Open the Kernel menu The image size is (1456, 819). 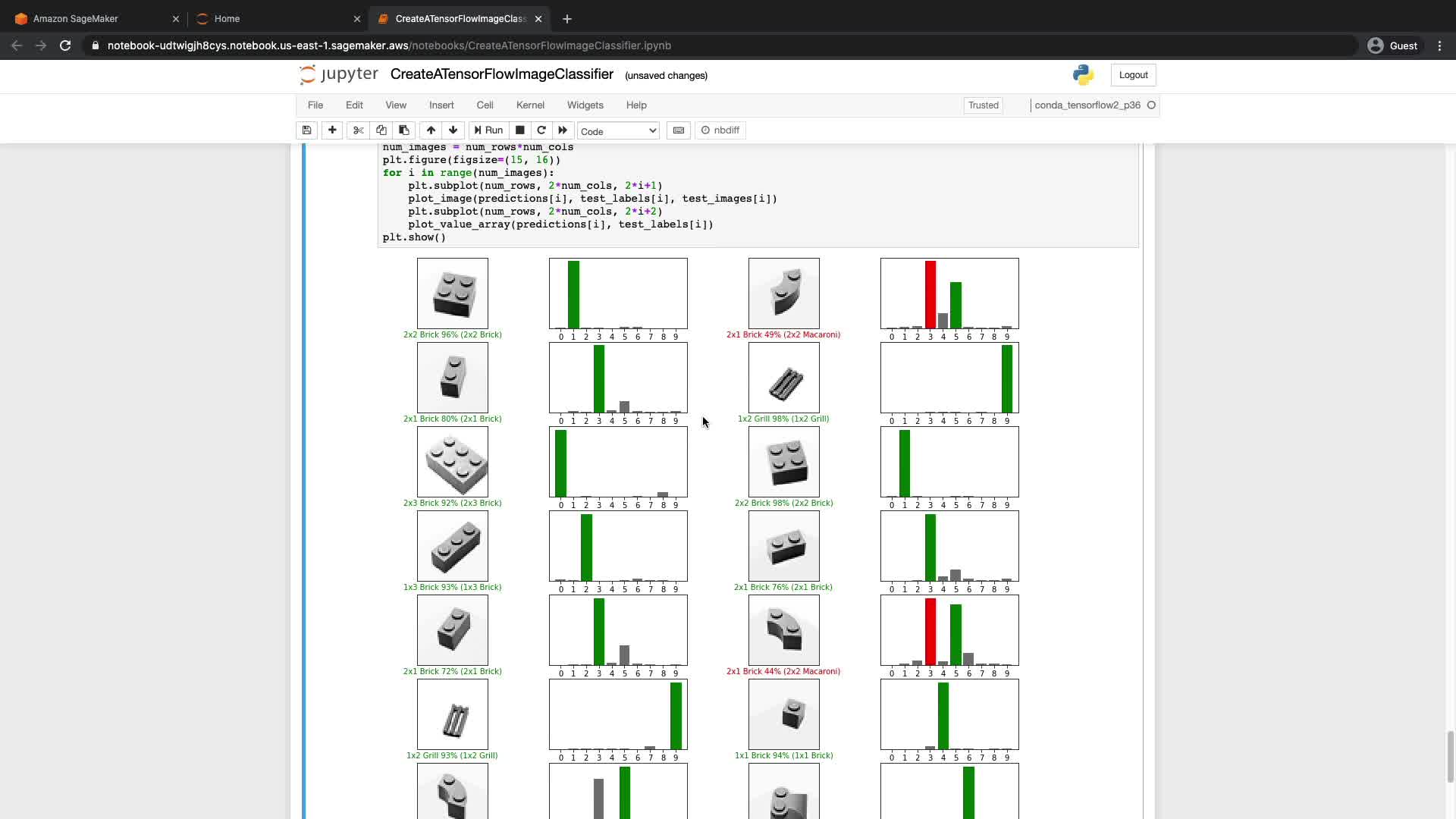coord(530,105)
